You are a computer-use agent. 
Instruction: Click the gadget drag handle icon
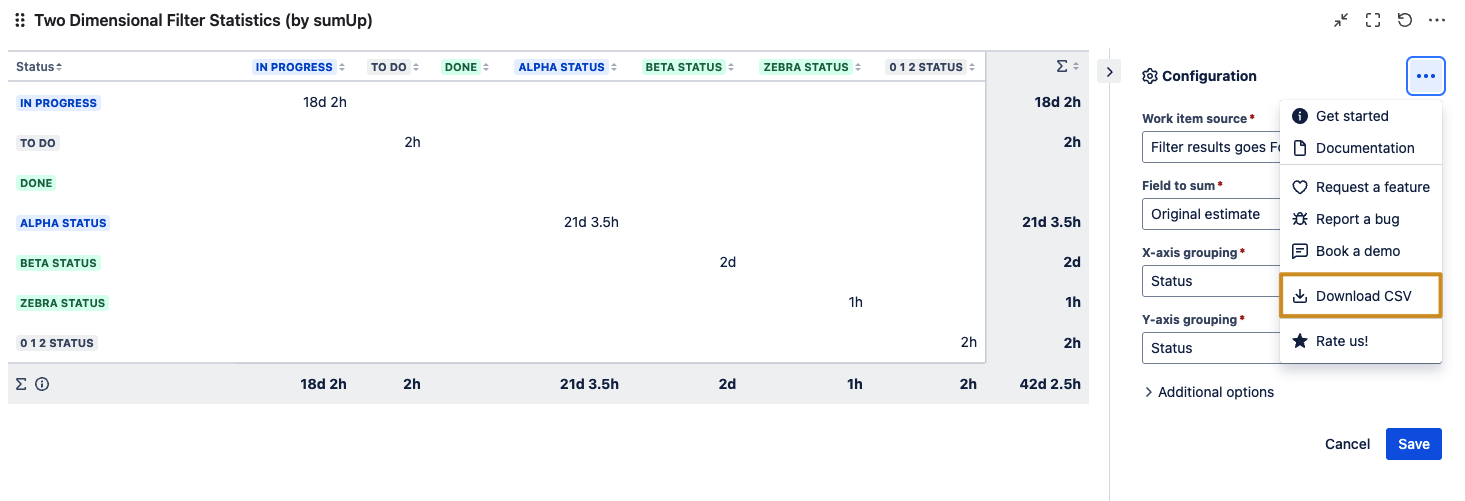pyautogui.click(x=20, y=20)
